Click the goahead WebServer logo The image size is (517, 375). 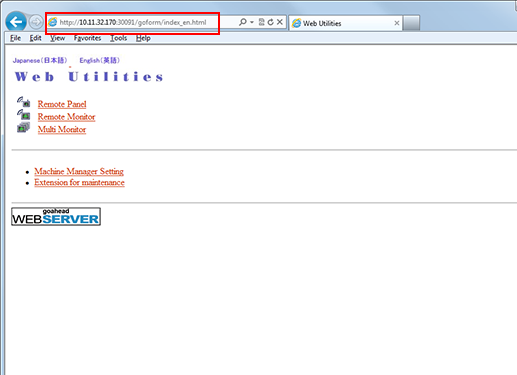coord(56,217)
